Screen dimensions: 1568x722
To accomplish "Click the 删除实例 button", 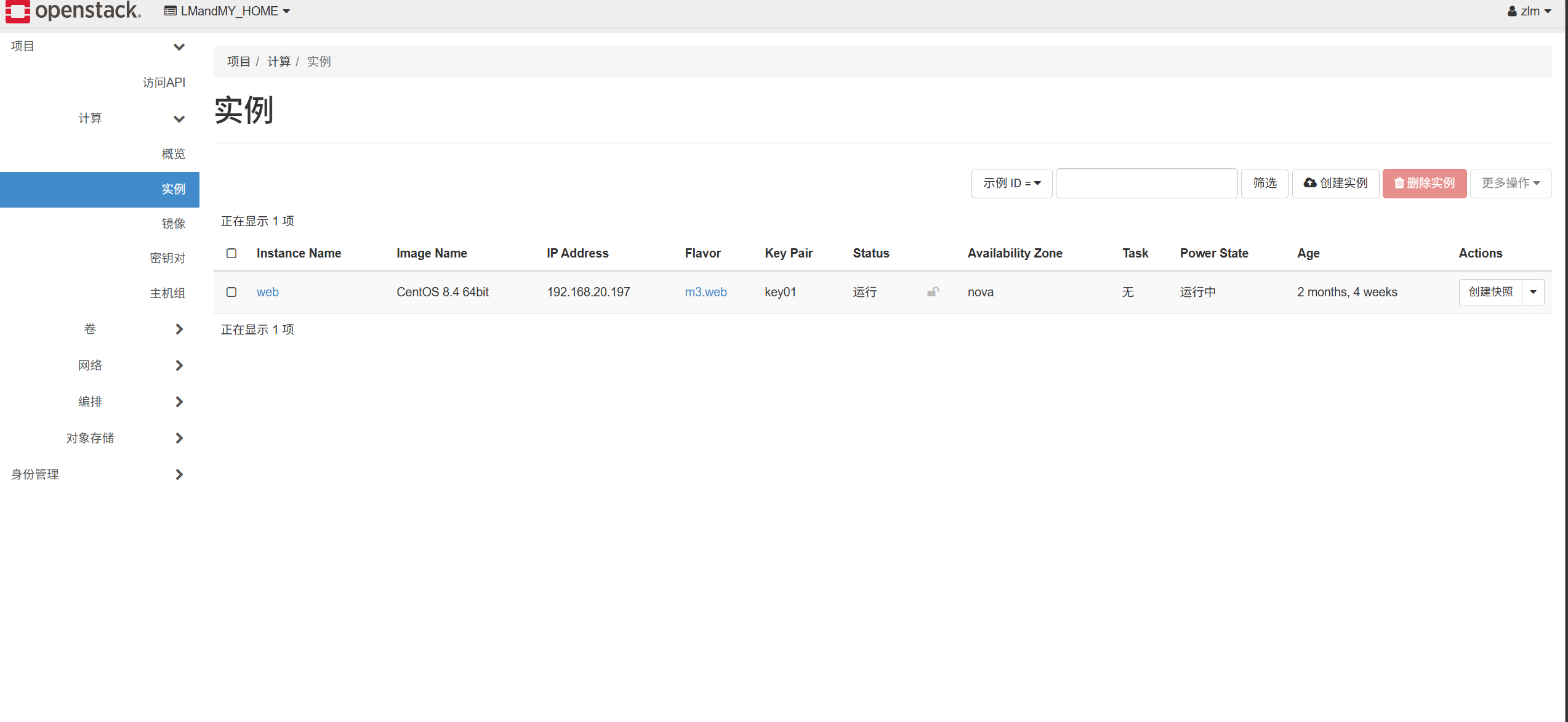I will tap(1425, 183).
